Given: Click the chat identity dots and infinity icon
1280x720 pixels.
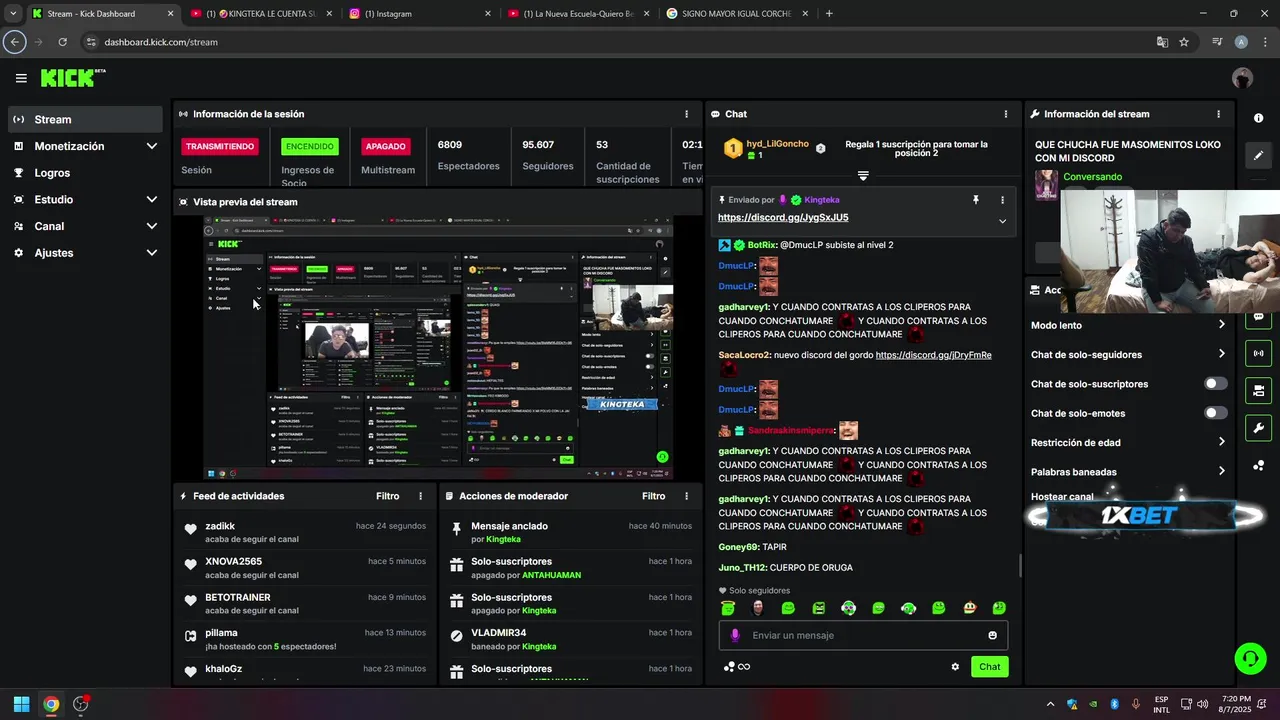Looking at the screenshot, I should click(x=737, y=667).
